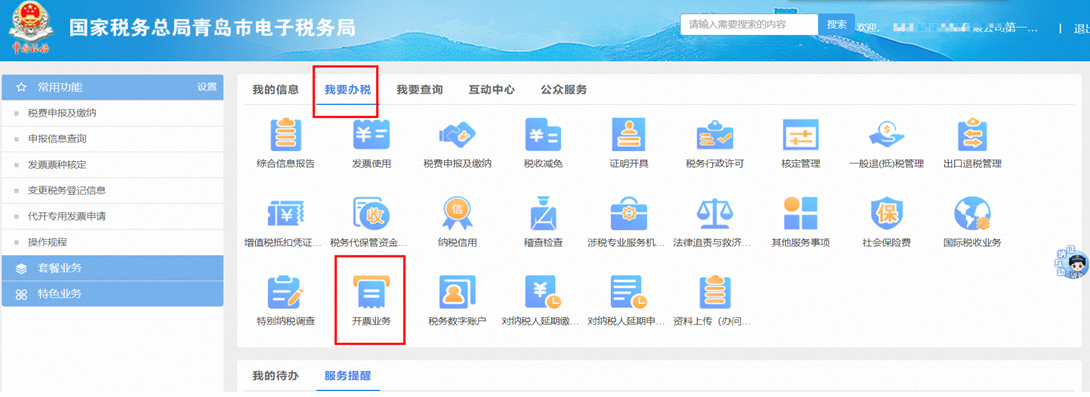Open 社会保险费 shield icon
1090x397 pixels.
coord(886,213)
